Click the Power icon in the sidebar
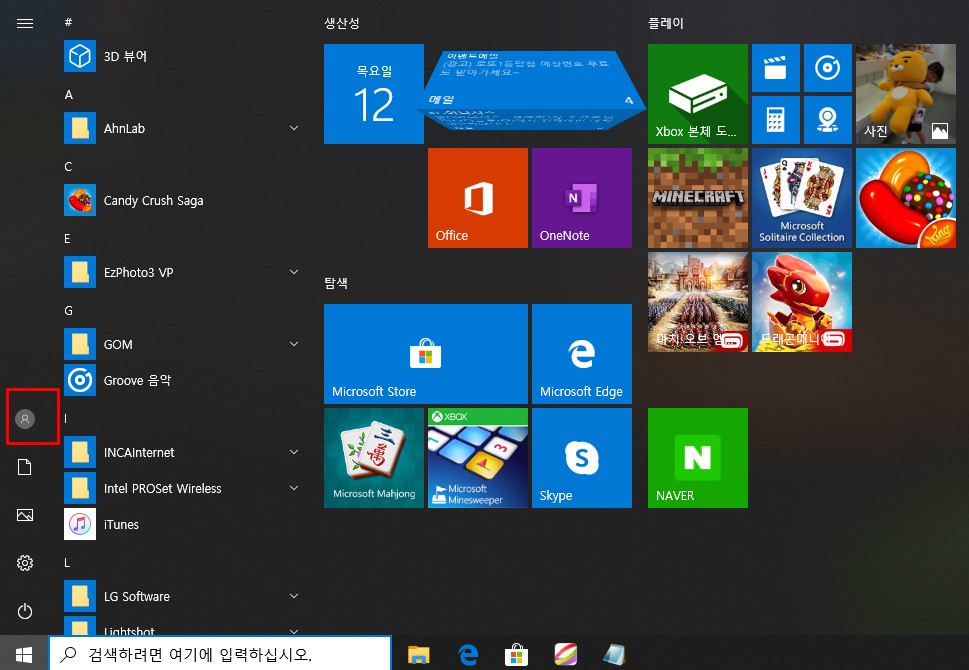969x670 pixels. coord(25,611)
